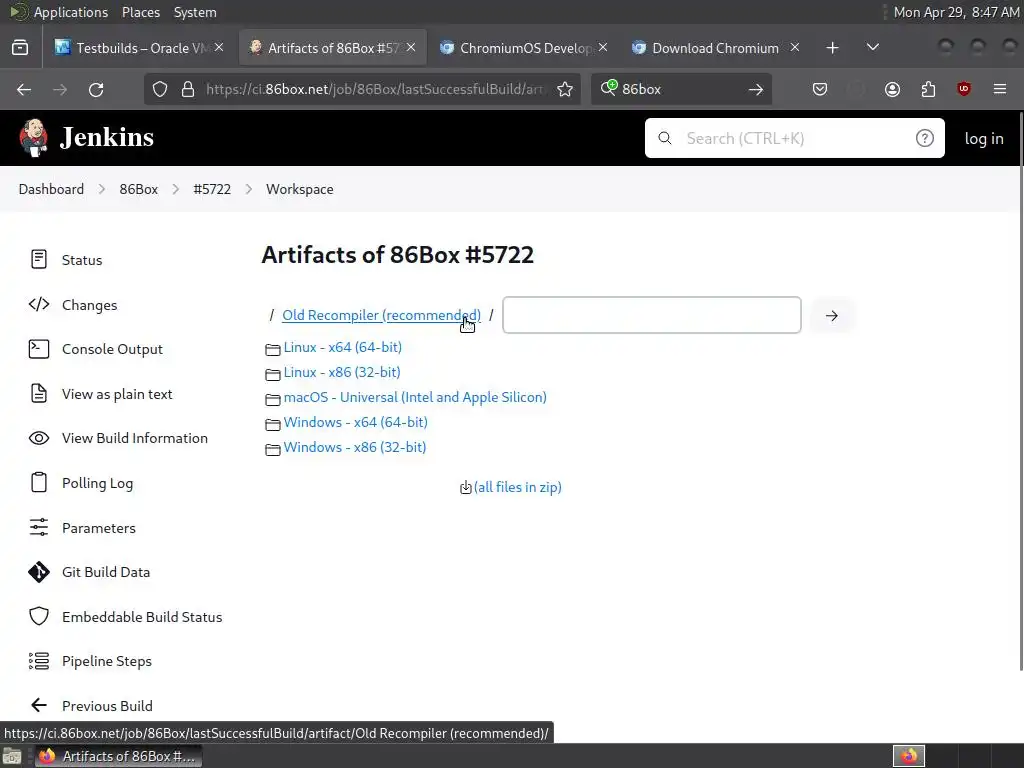The image size is (1024, 768).
Task: Go back with browser back arrow
Action: pos(24,89)
